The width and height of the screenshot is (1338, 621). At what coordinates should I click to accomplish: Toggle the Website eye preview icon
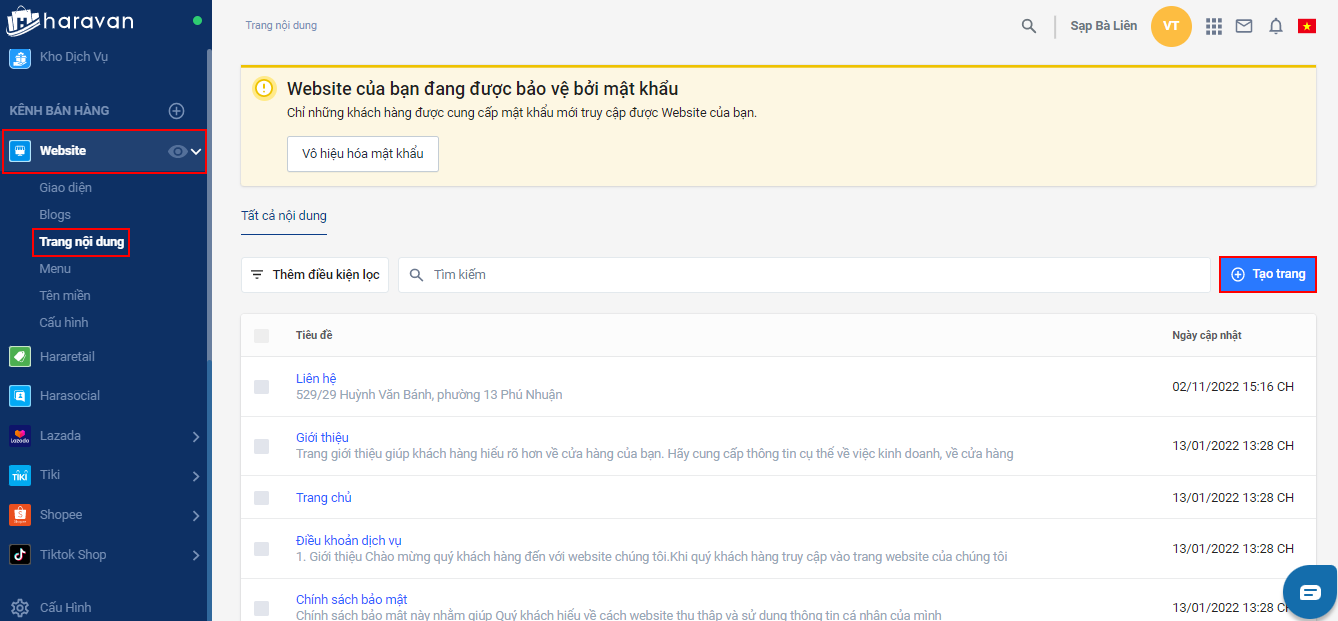[177, 151]
